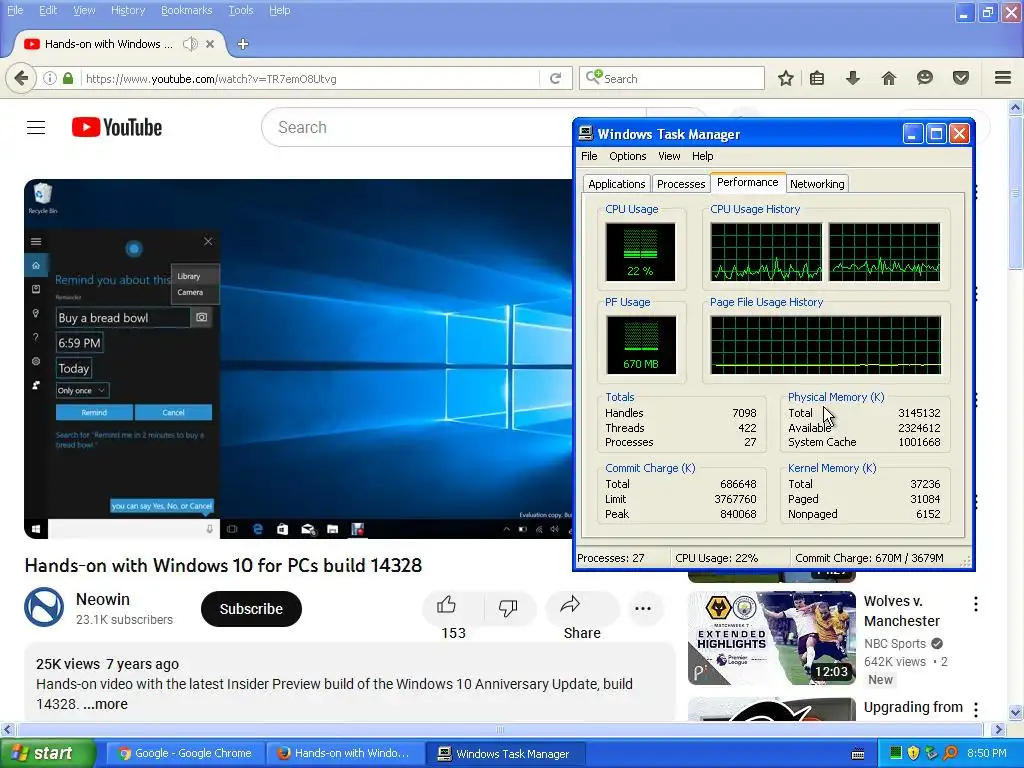Open the Pocket icon in Firefox toolbar

point(961,78)
